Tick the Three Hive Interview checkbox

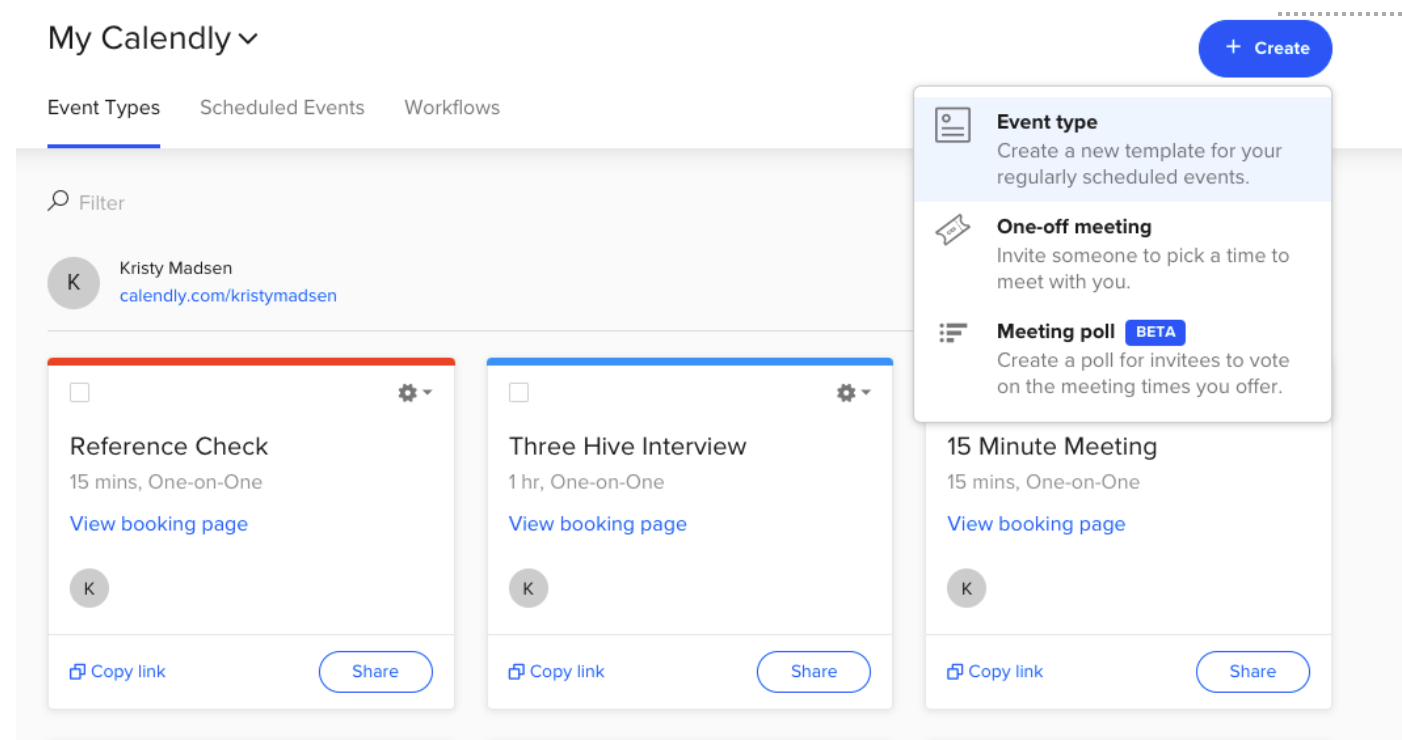coord(518,393)
